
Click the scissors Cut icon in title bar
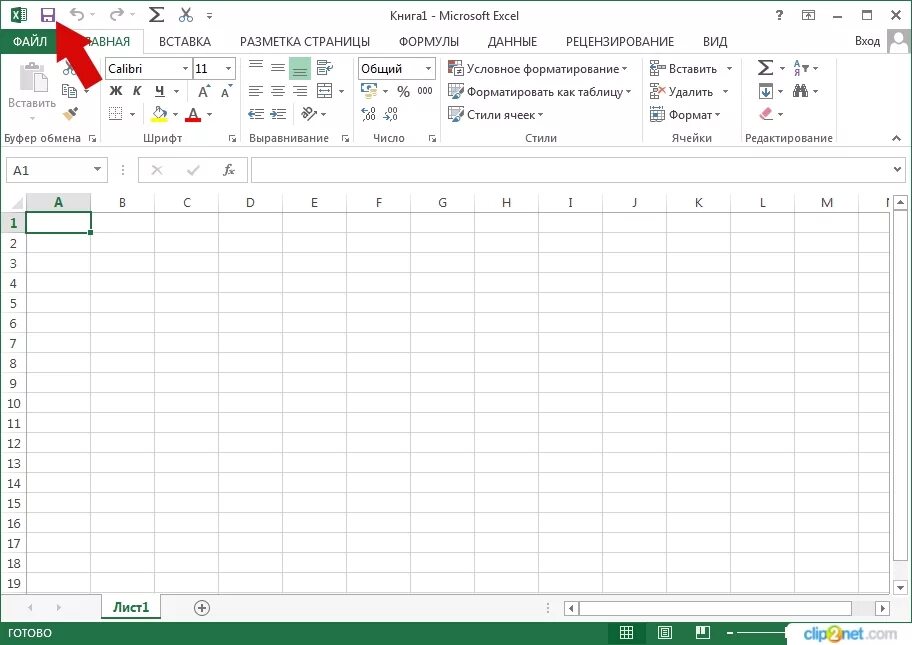[186, 15]
